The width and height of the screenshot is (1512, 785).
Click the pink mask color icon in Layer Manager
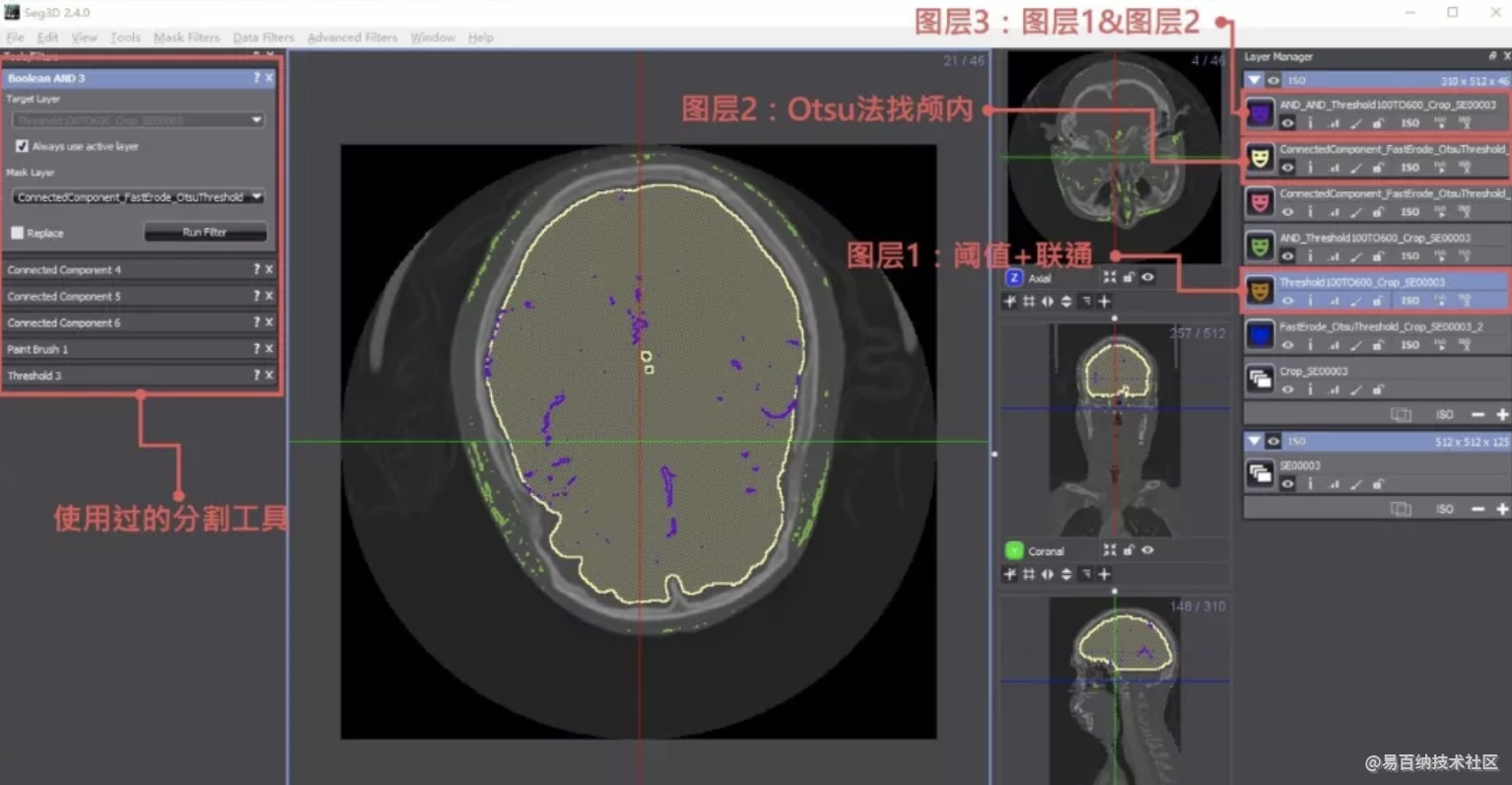click(x=1260, y=202)
